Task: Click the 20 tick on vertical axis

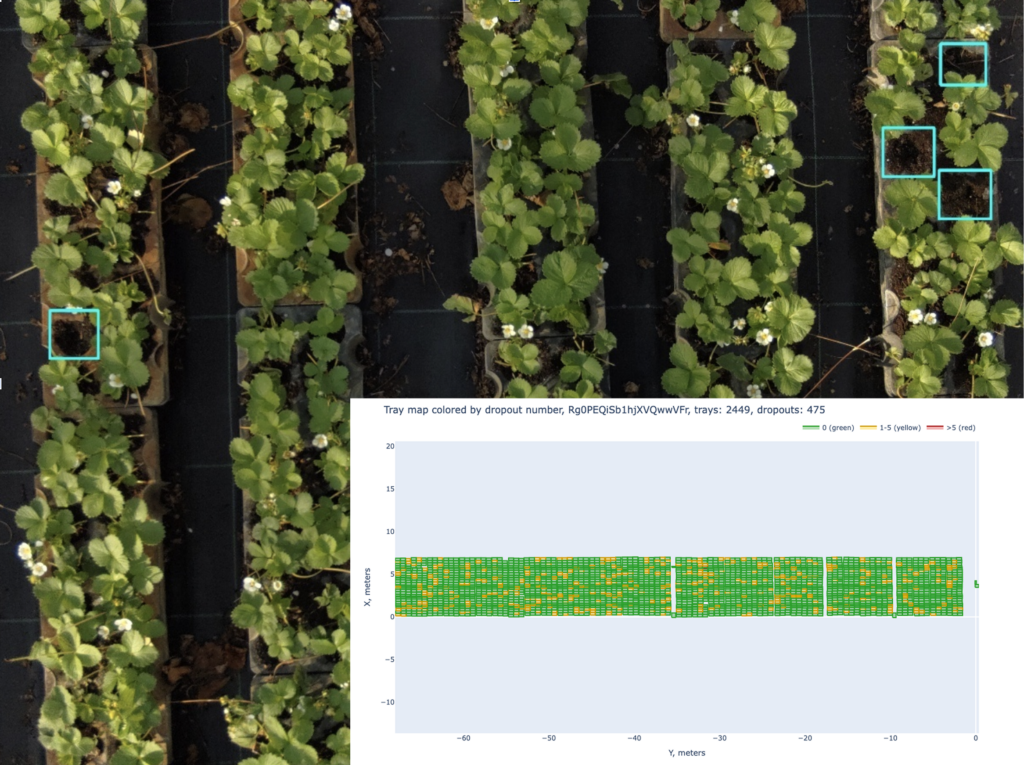Action: tap(389, 446)
